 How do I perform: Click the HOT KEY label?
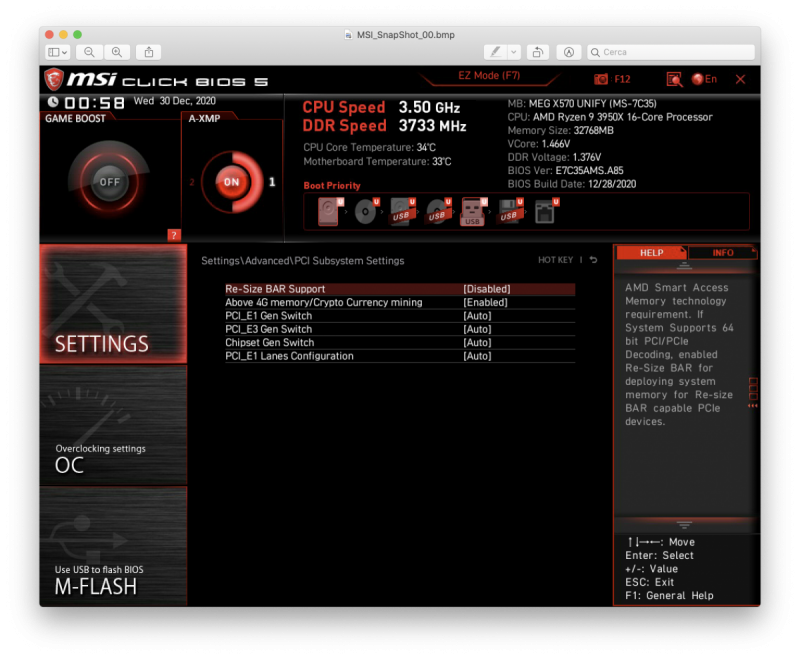click(555, 260)
